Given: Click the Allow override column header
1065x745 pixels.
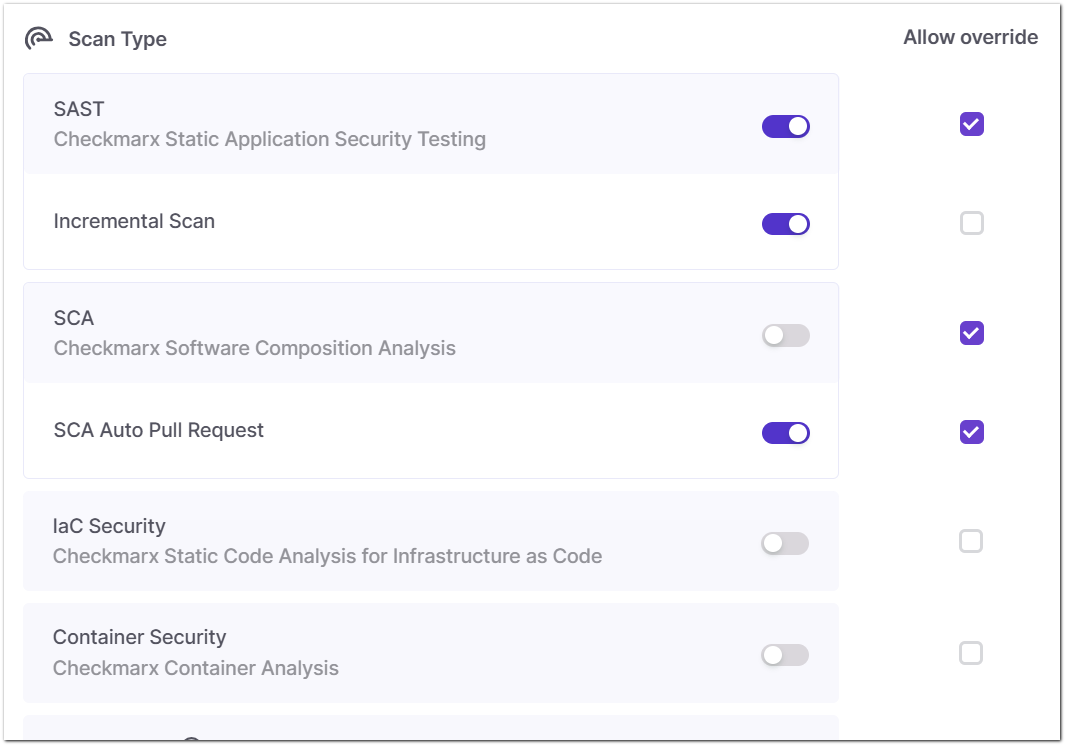Looking at the screenshot, I should (971, 37).
